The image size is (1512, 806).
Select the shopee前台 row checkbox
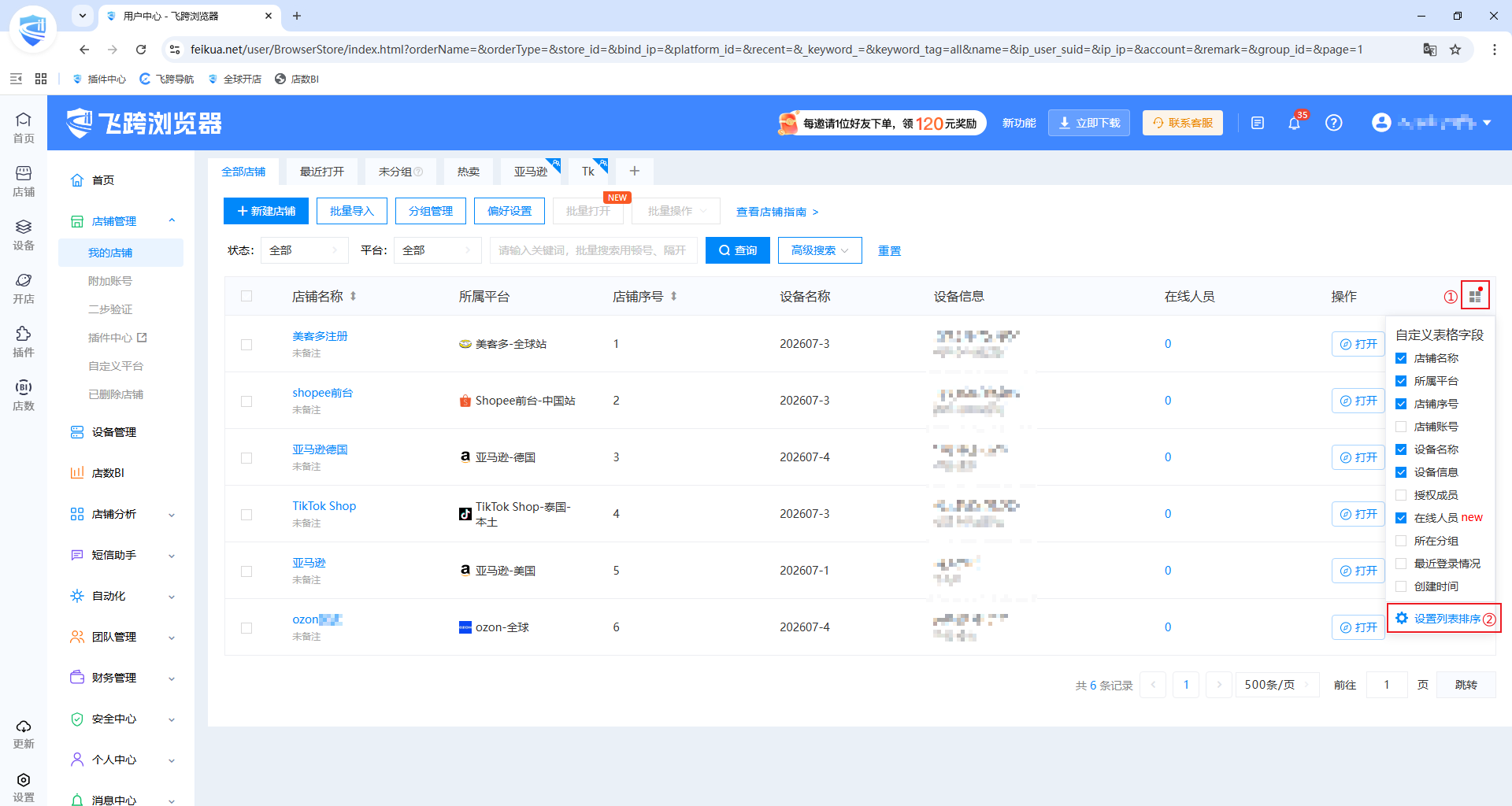[246, 401]
